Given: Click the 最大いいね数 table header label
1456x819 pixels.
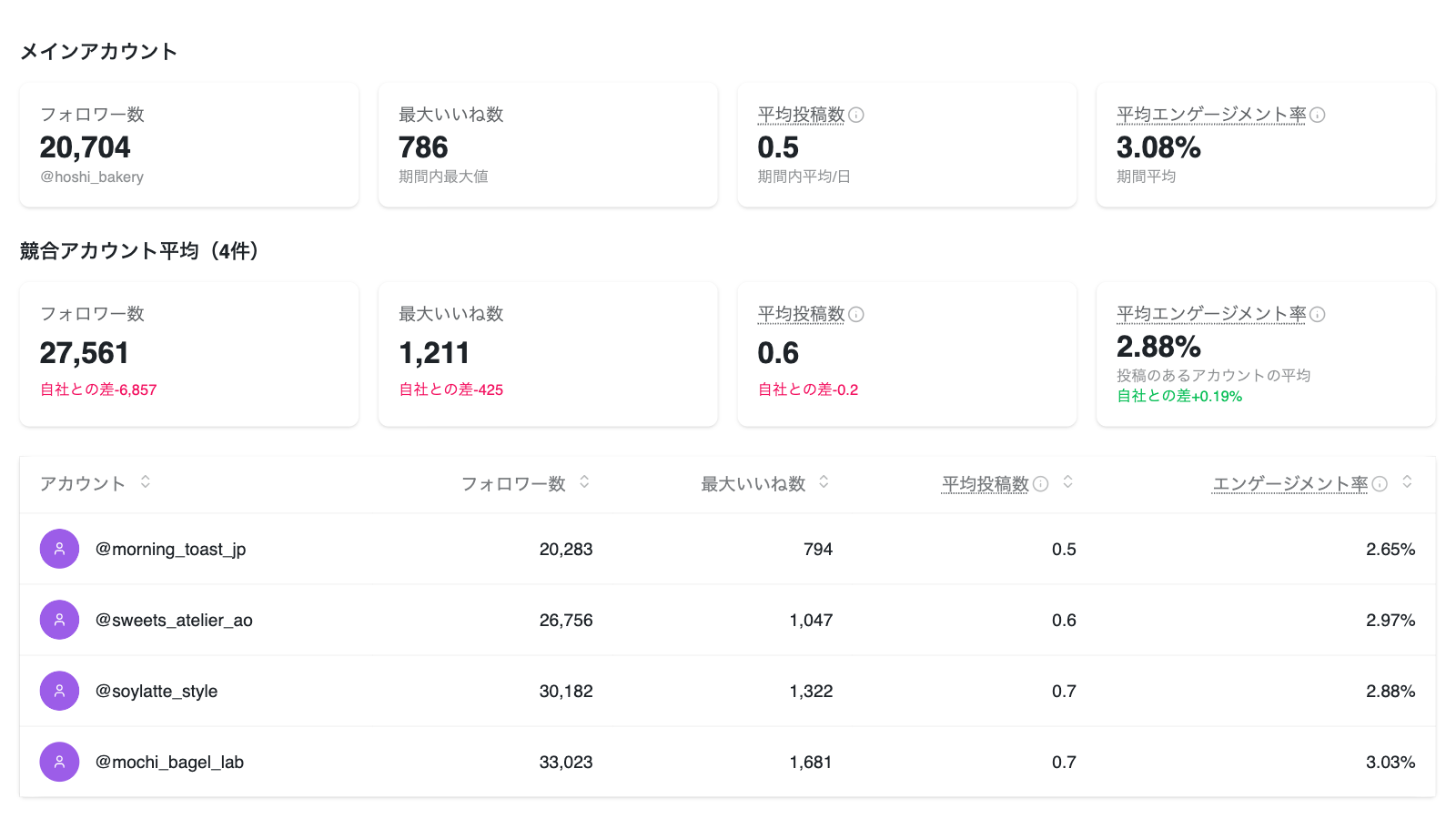Looking at the screenshot, I should [x=753, y=484].
